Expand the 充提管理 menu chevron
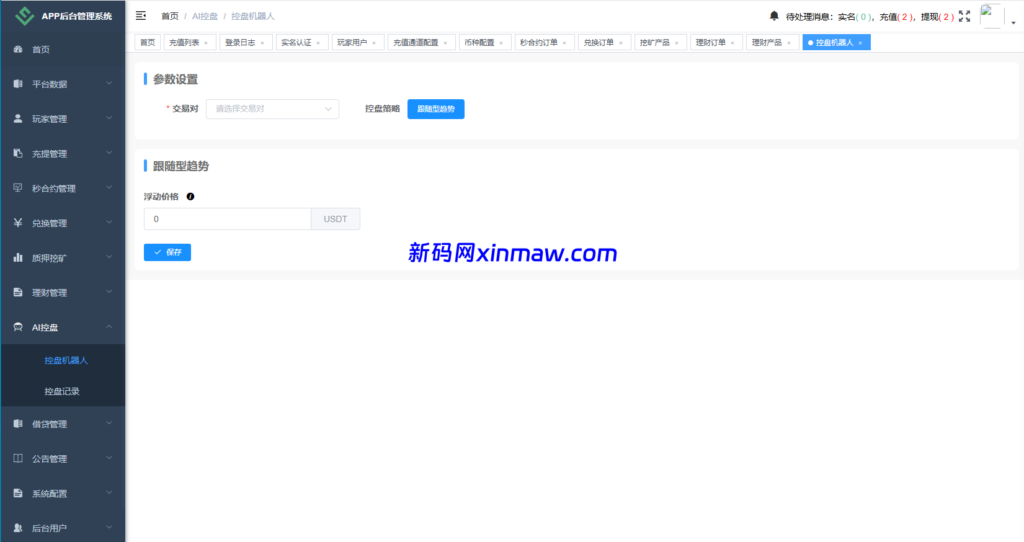 [109, 153]
